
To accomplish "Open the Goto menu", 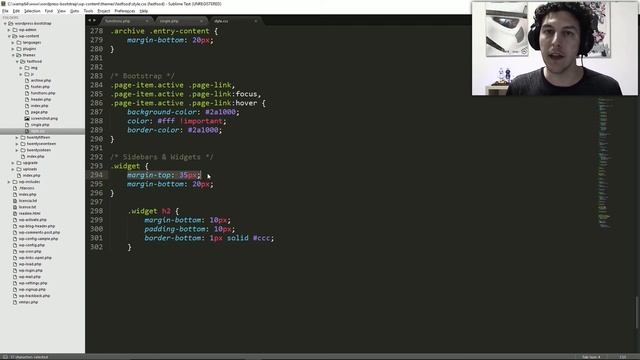I will pyautogui.click(x=74, y=11).
